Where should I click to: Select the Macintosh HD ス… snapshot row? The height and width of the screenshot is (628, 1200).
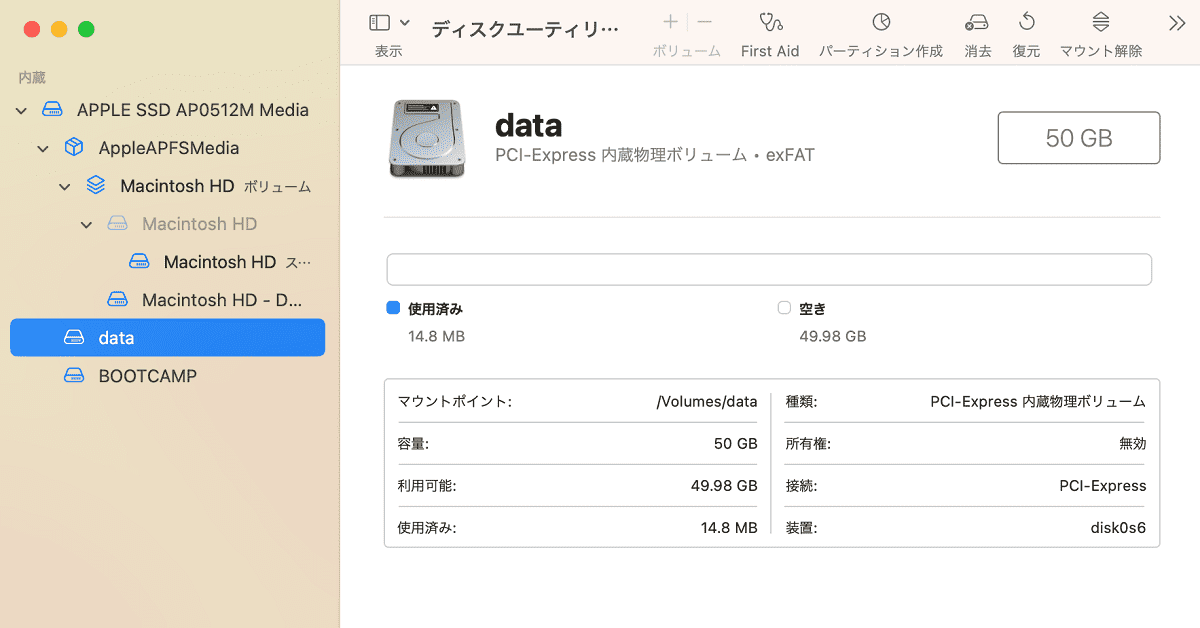click(x=167, y=262)
